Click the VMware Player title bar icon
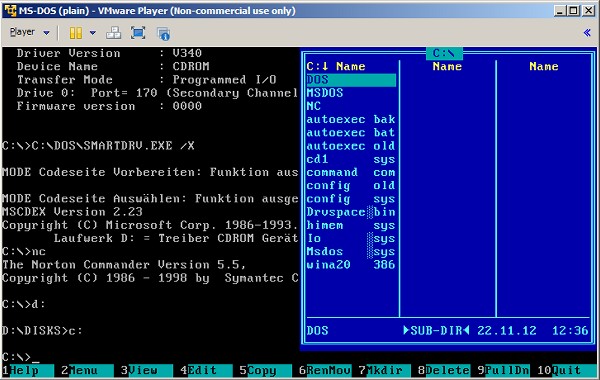600x380 pixels. point(10,10)
